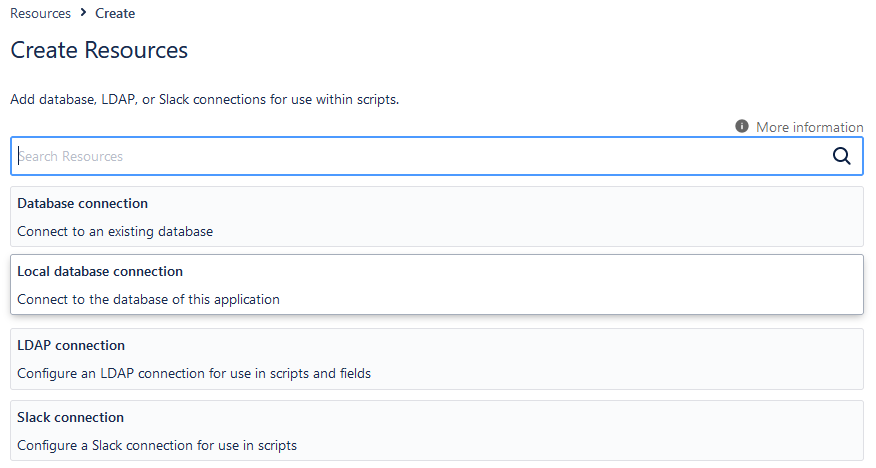Select the Database connection title

(x=82, y=203)
